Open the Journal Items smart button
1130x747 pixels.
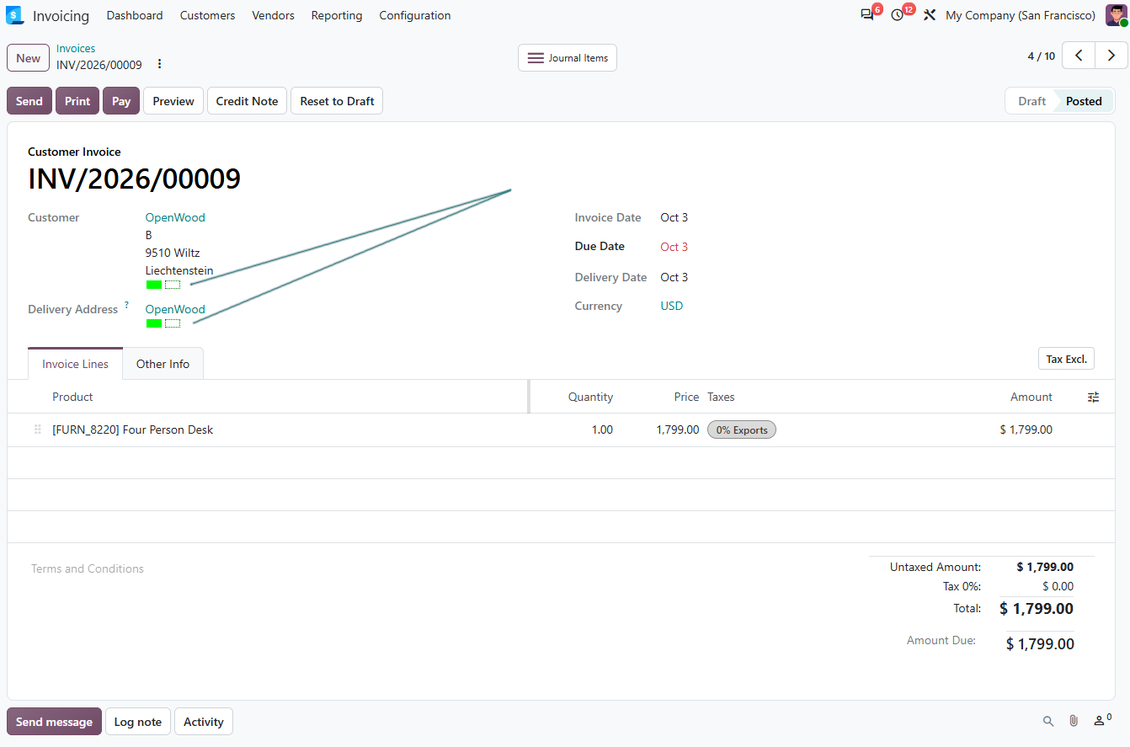(x=568, y=58)
